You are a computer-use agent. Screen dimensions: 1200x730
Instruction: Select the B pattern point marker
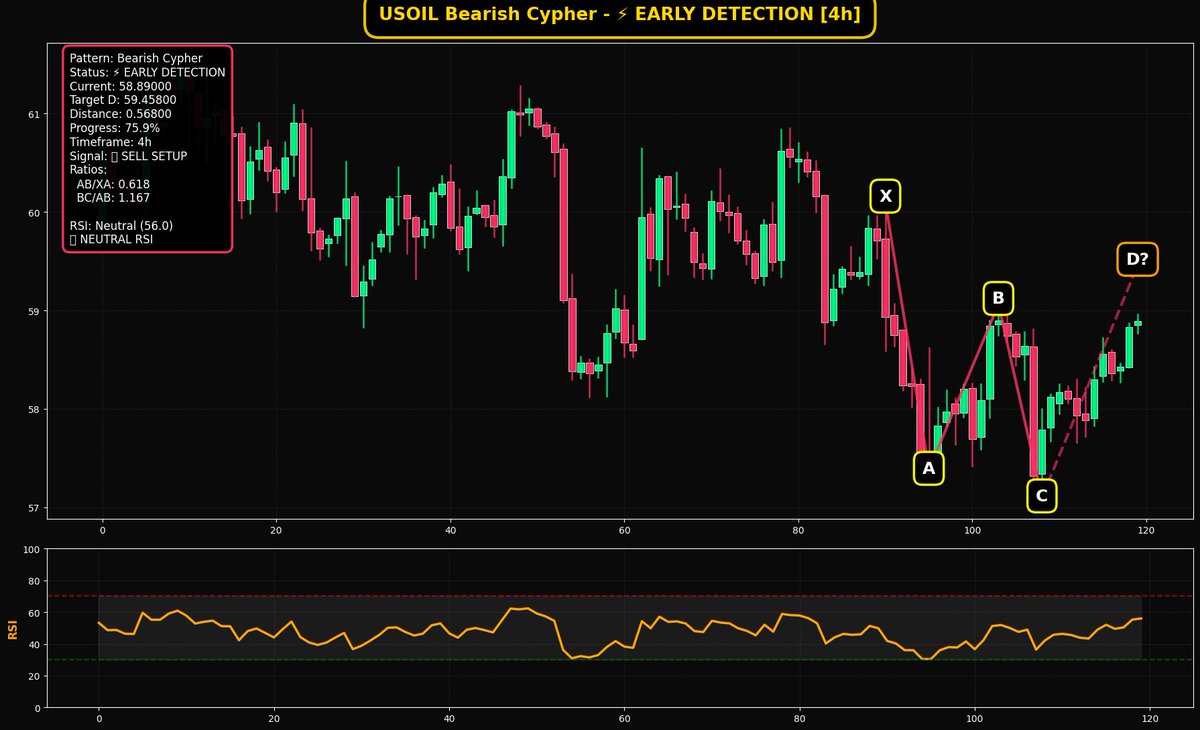point(996,297)
